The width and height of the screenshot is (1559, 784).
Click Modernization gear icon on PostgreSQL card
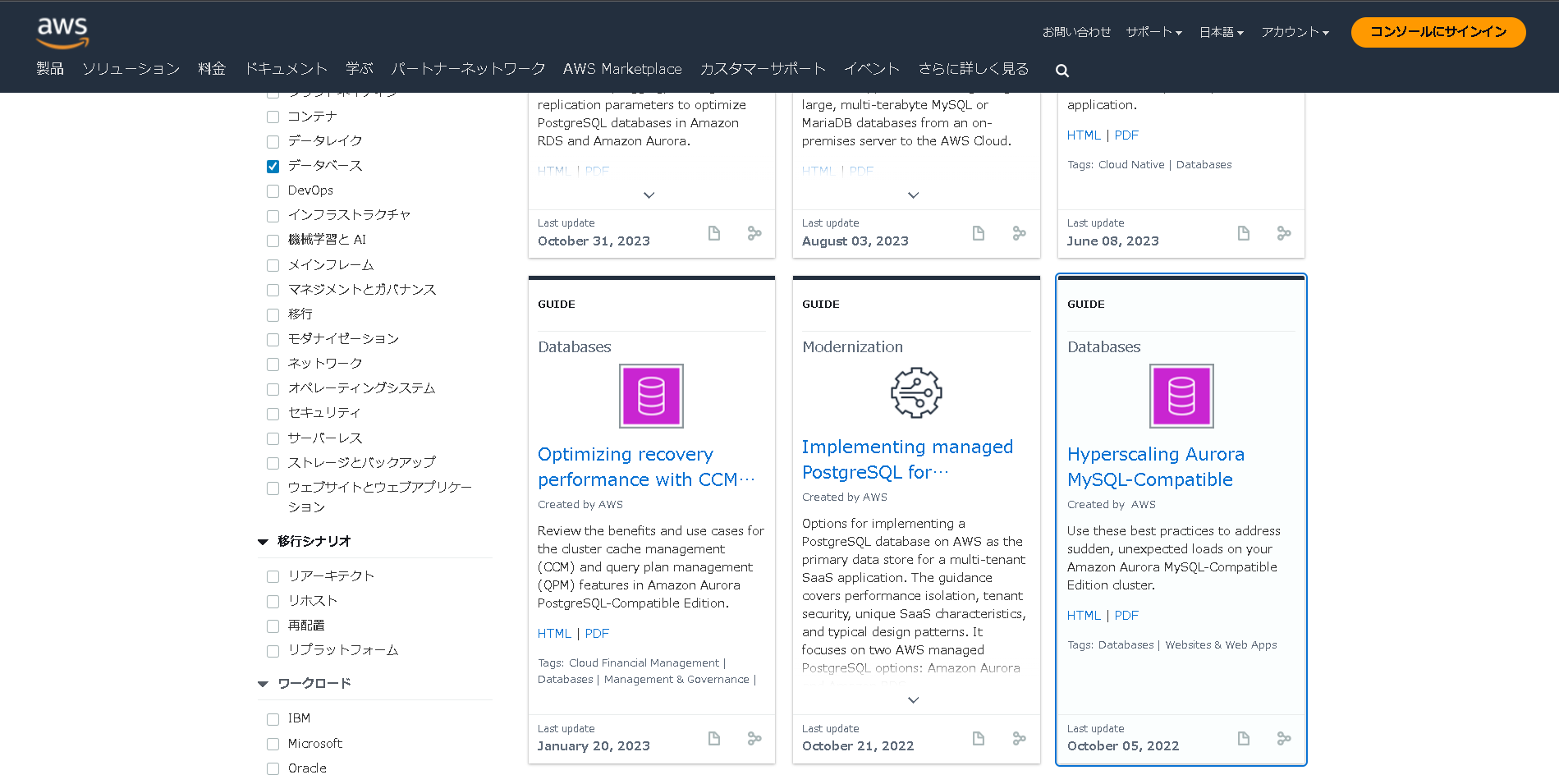pos(916,392)
